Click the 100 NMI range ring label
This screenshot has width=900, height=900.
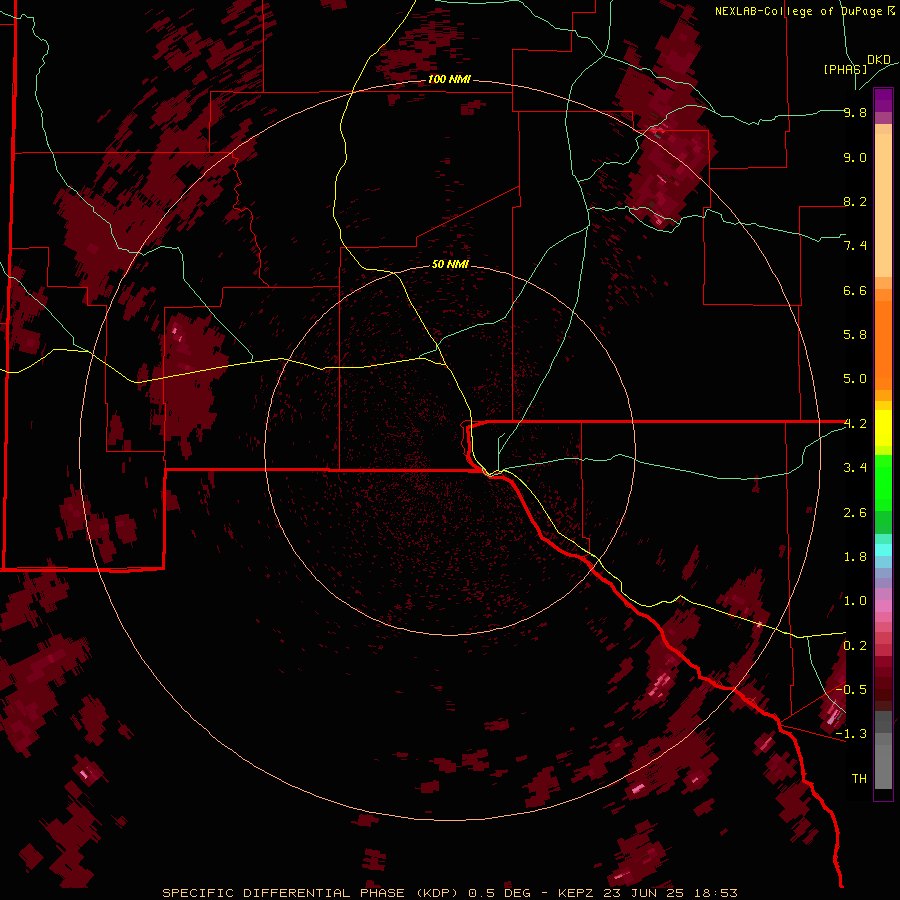[x=449, y=79]
